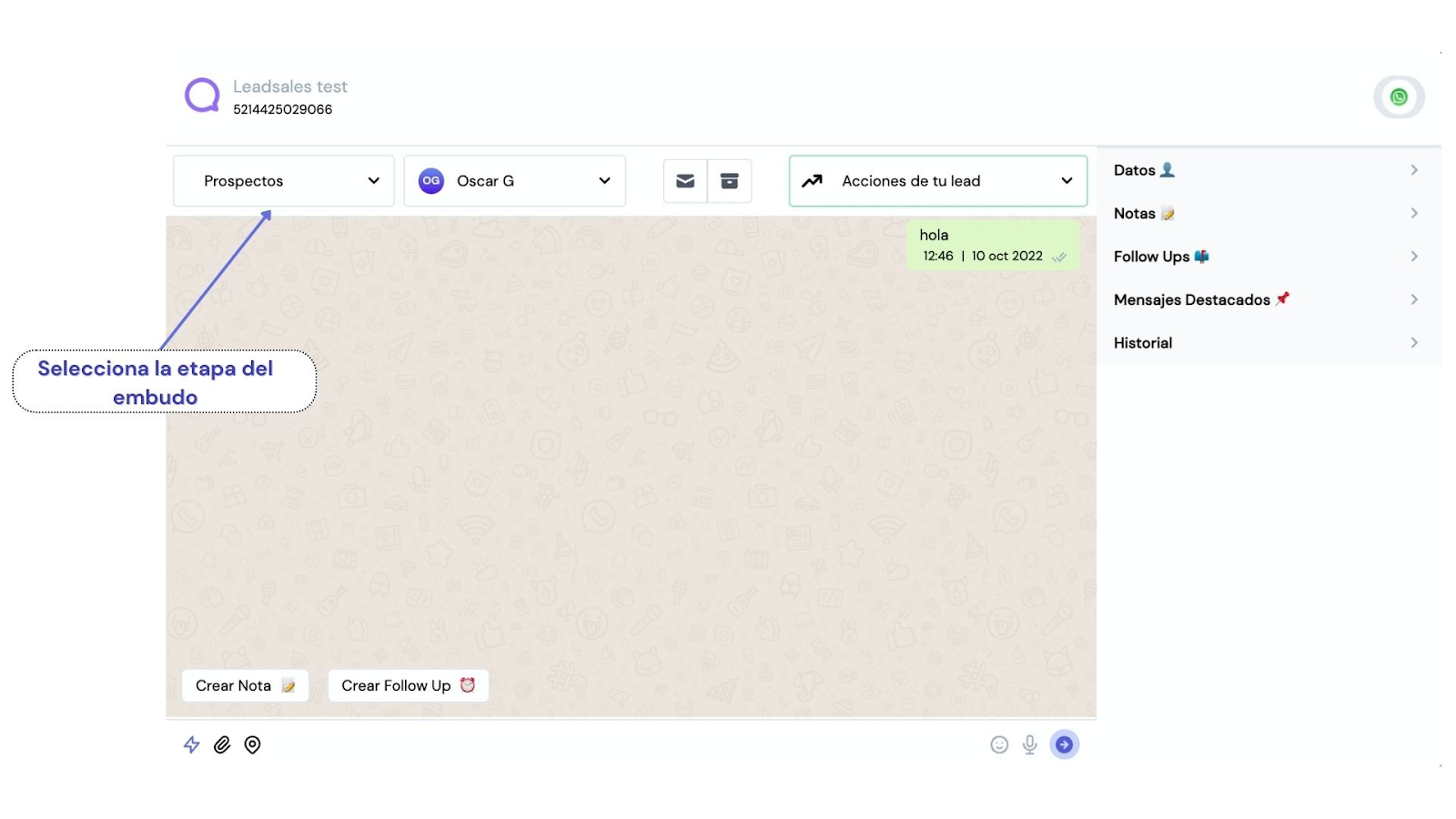The width and height of the screenshot is (1456, 819).
Task: Open the Oscar G assignee dropdown
Action: point(514,181)
